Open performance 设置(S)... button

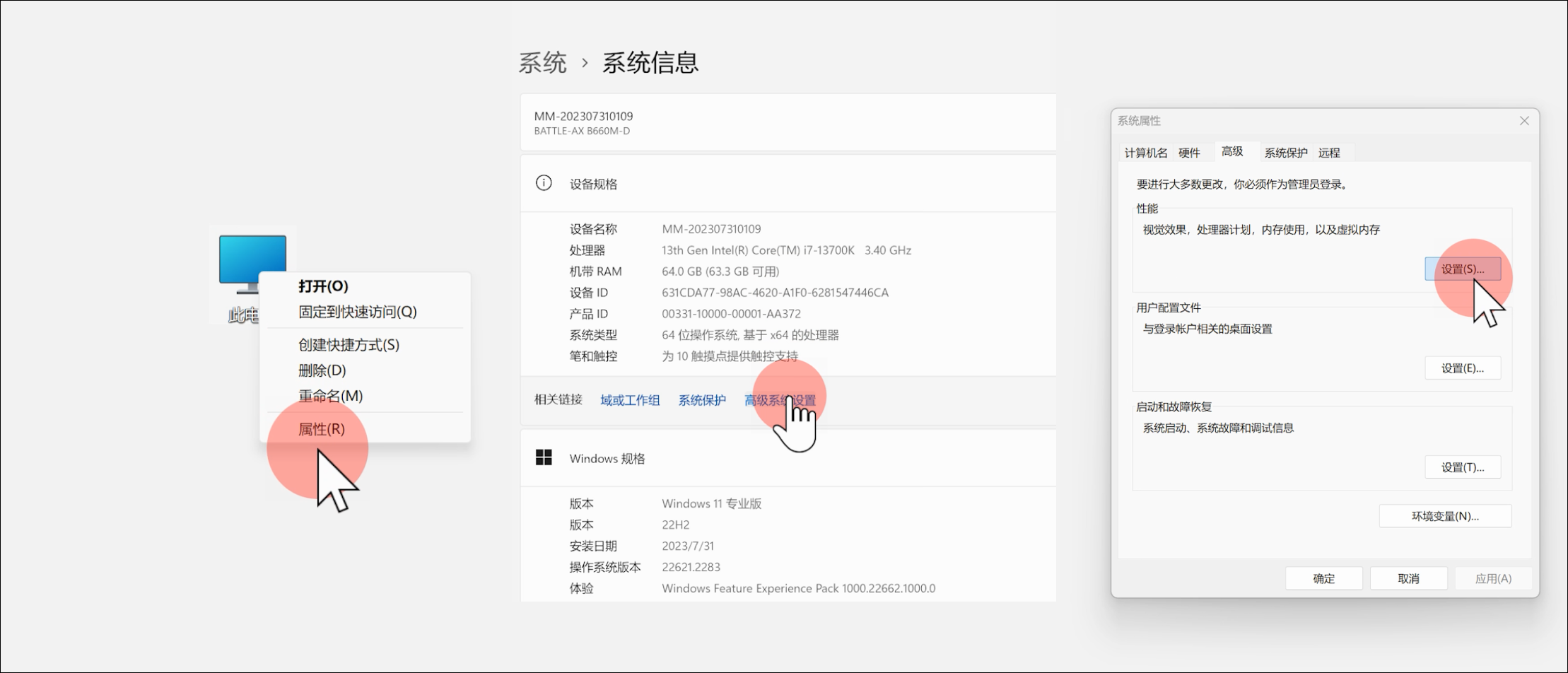click(x=1462, y=269)
